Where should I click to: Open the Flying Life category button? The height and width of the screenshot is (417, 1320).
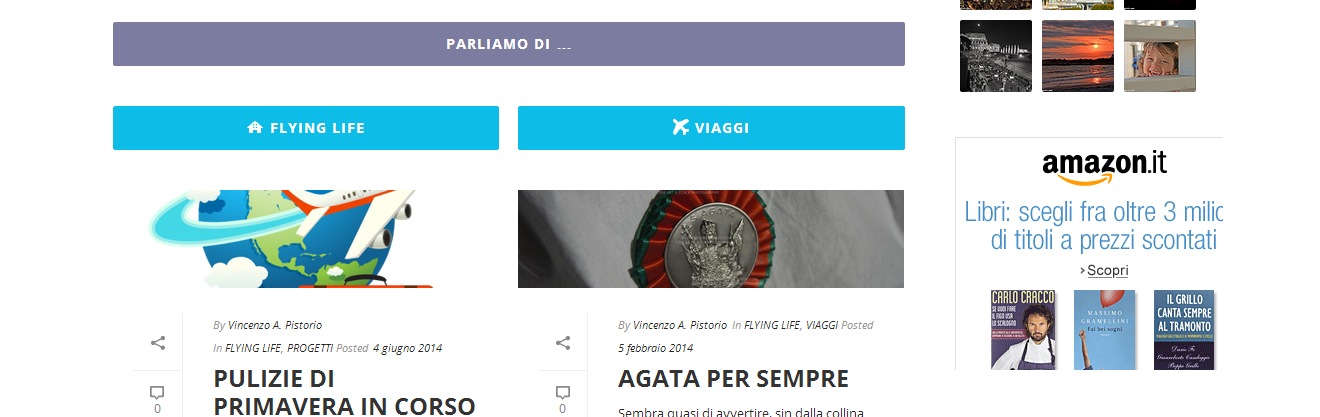coord(306,128)
